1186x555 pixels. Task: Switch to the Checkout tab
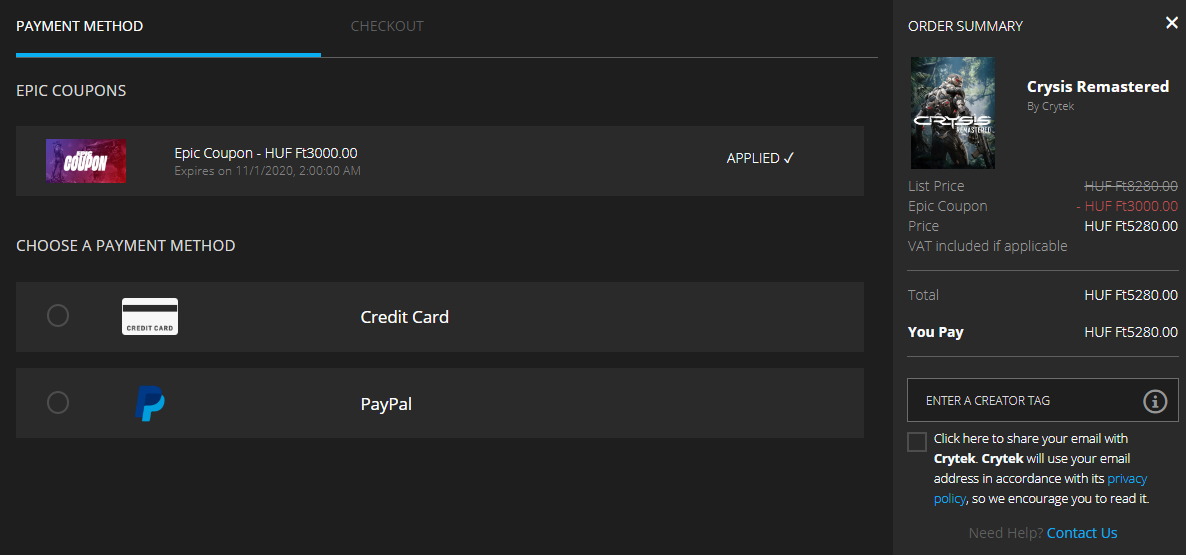pyautogui.click(x=387, y=26)
